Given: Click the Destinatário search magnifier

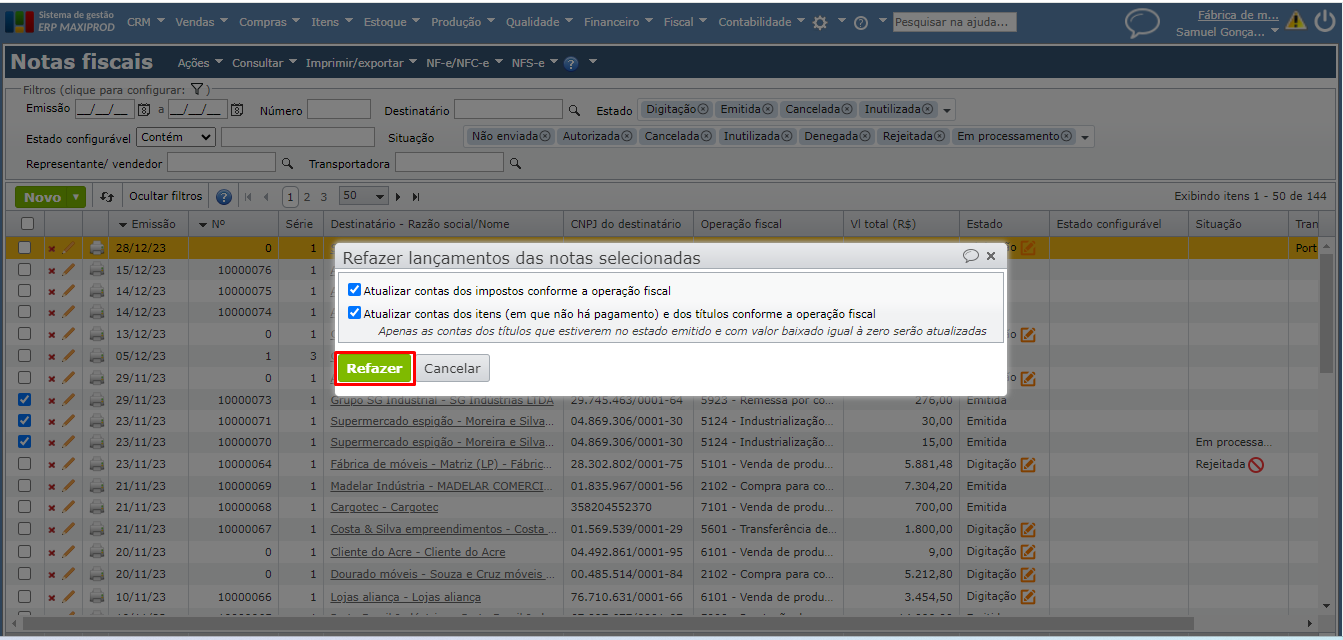Looking at the screenshot, I should (574, 110).
